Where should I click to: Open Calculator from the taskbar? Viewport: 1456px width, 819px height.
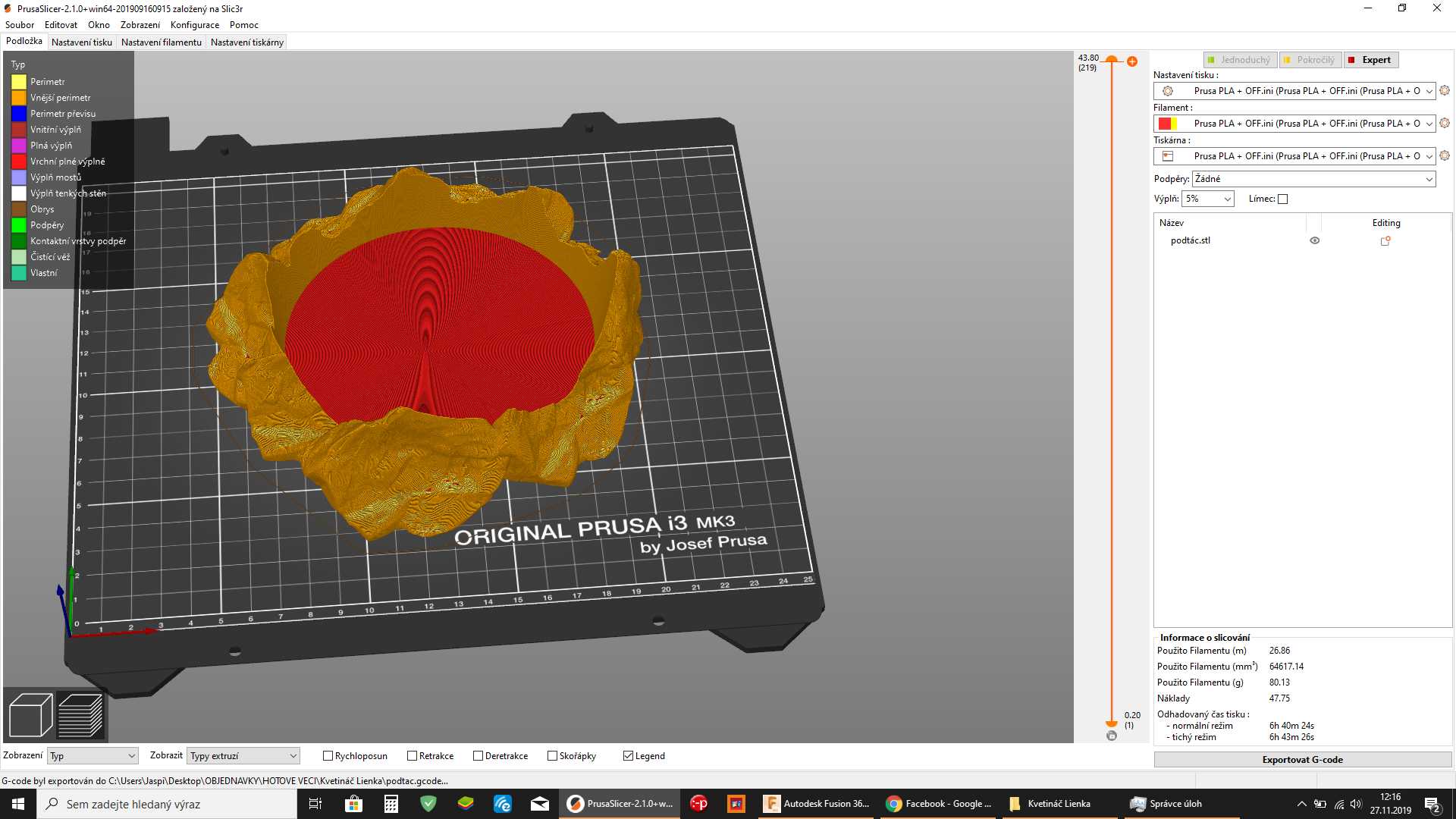(391, 804)
